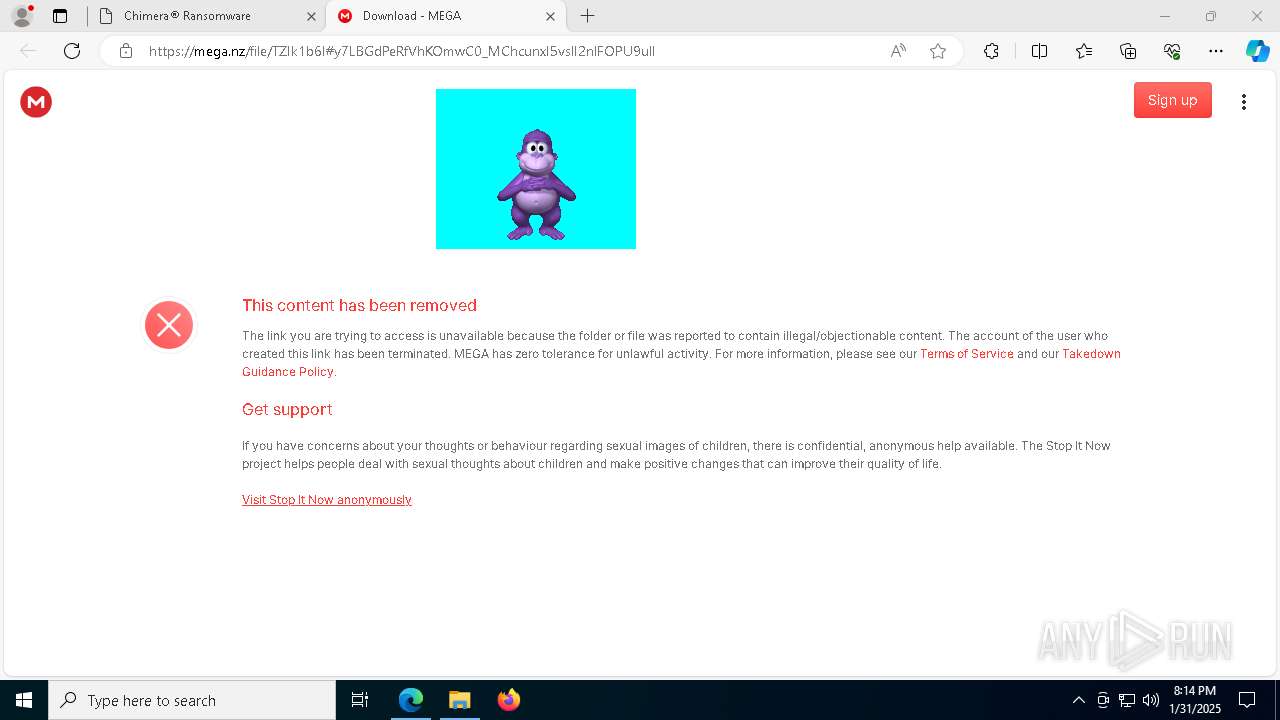This screenshot has height=720, width=1280.
Task: Open Microsoft Edge from taskbar
Action: [411, 700]
